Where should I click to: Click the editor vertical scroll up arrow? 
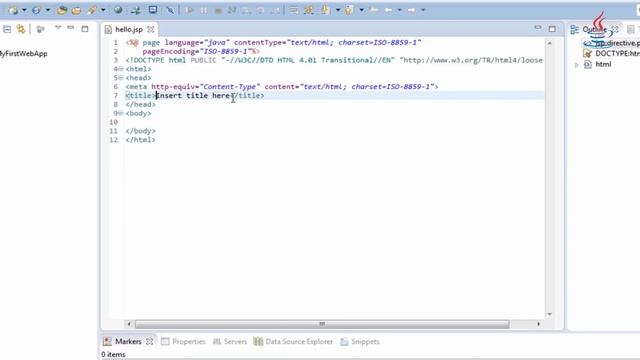coord(549,43)
